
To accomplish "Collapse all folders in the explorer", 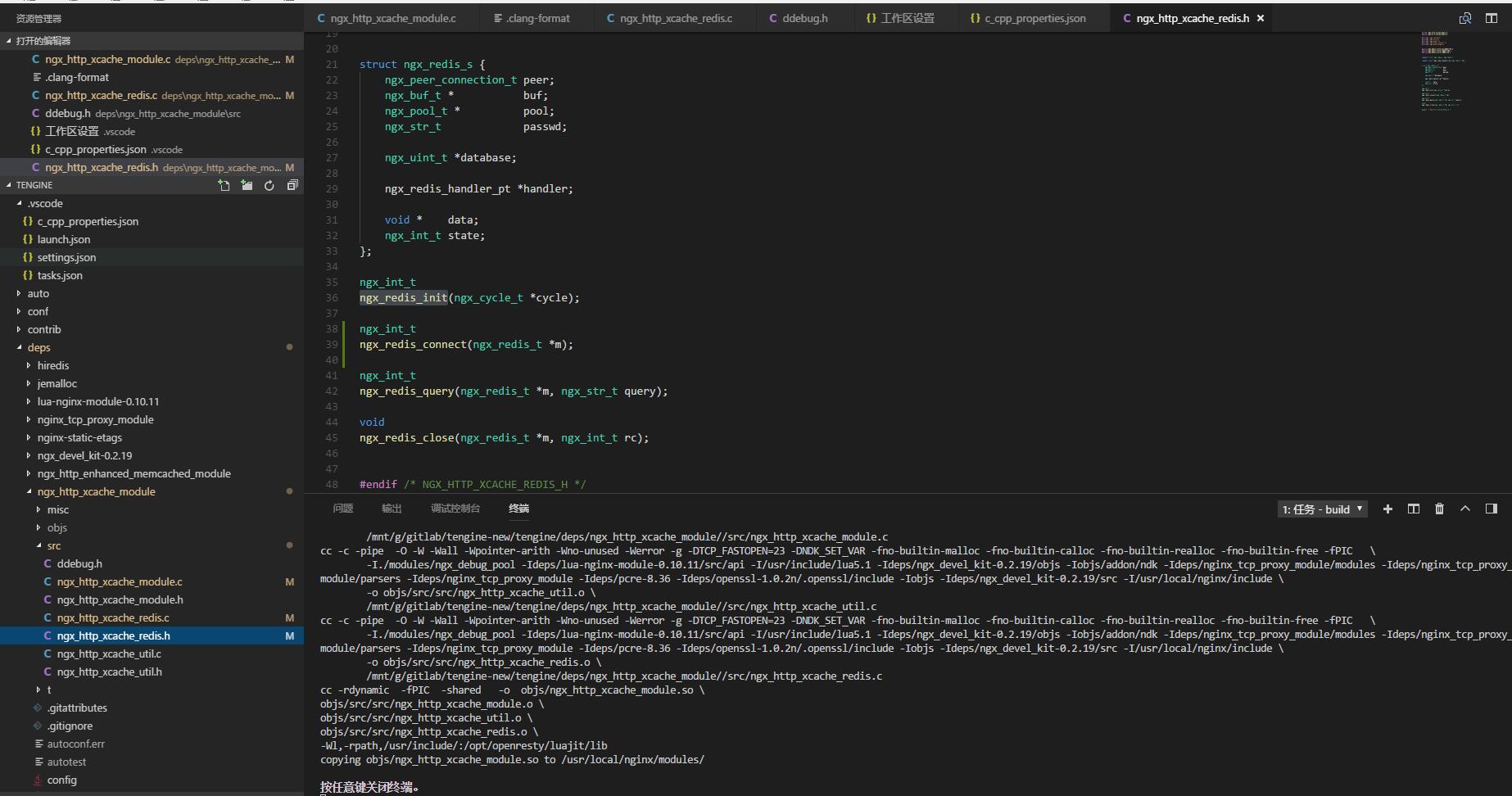I will [x=292, y=185].
